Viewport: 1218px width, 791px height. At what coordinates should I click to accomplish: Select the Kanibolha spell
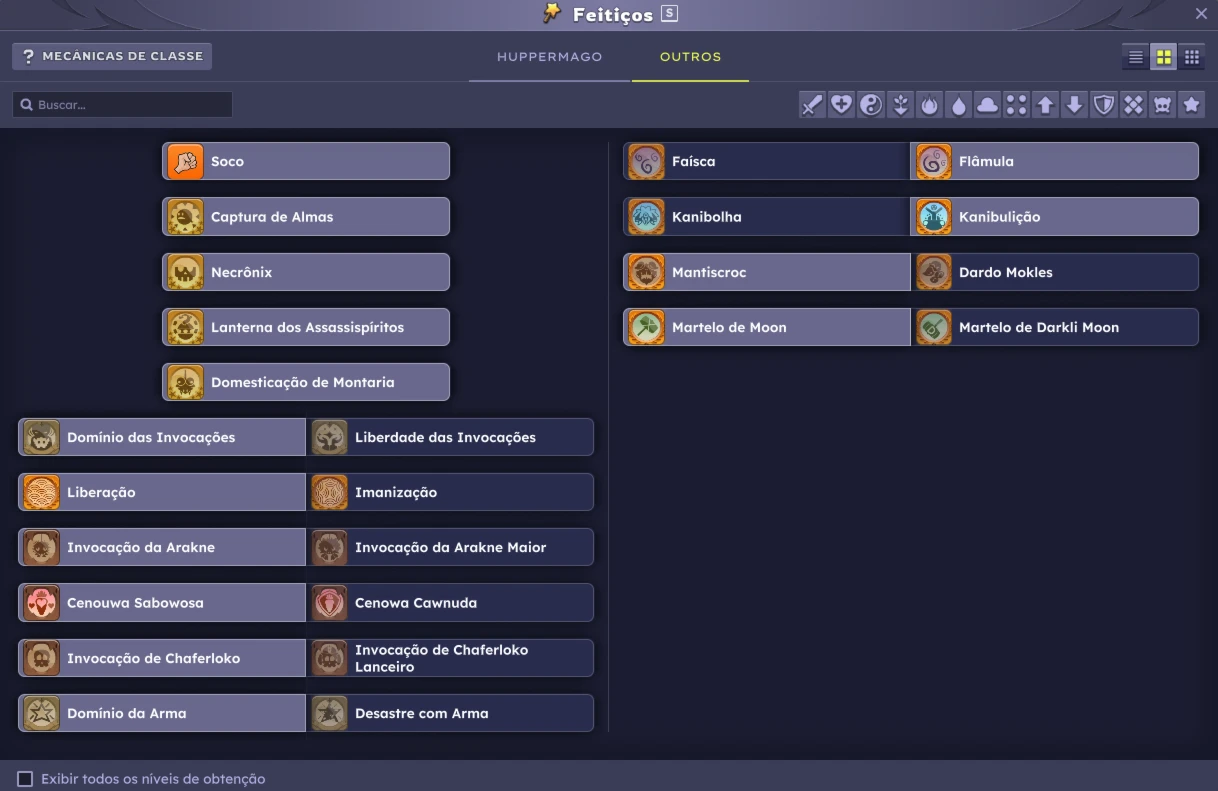767,216
